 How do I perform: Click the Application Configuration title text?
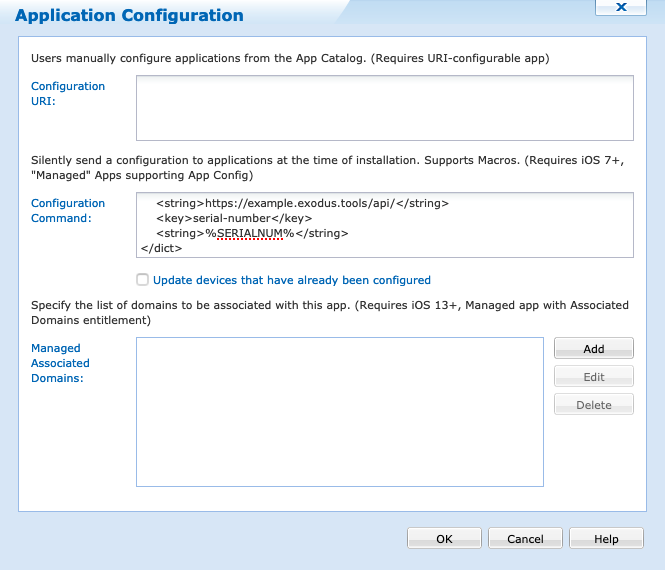129,15
